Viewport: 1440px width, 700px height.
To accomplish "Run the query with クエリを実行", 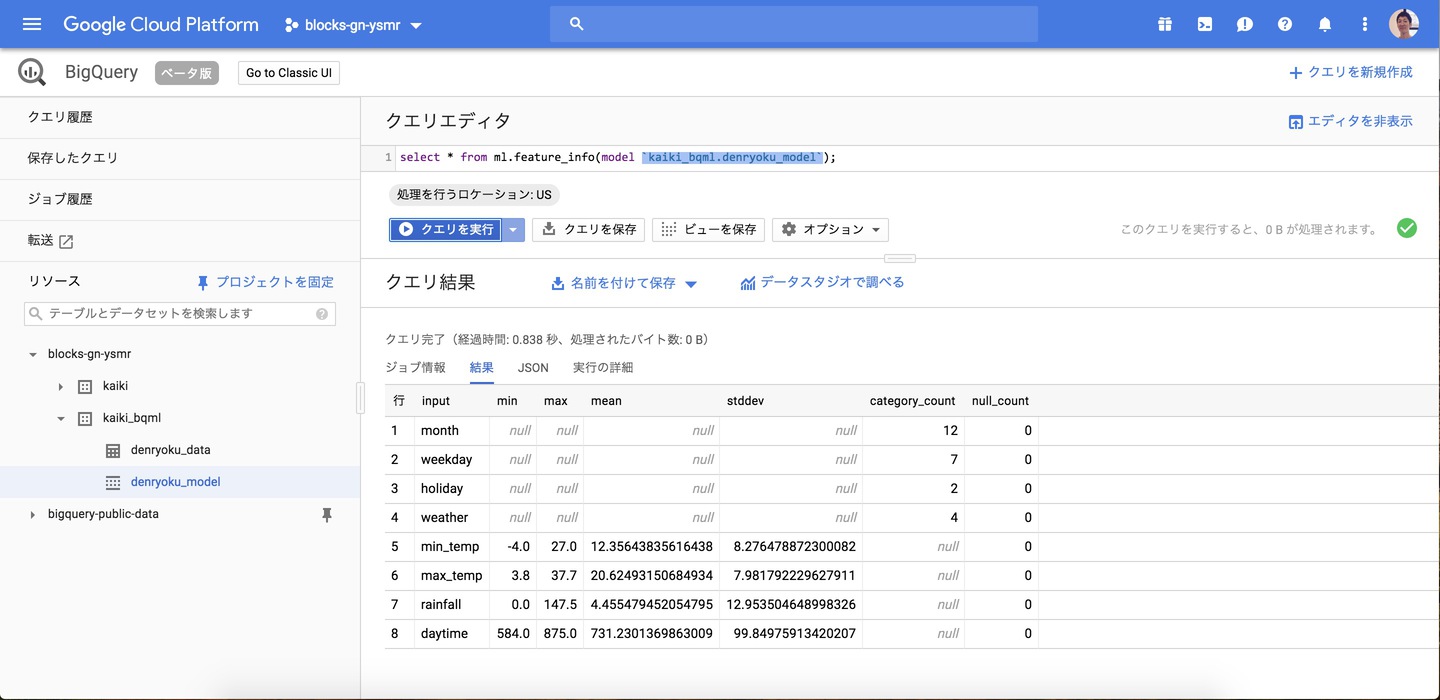I will pos(445,229).
